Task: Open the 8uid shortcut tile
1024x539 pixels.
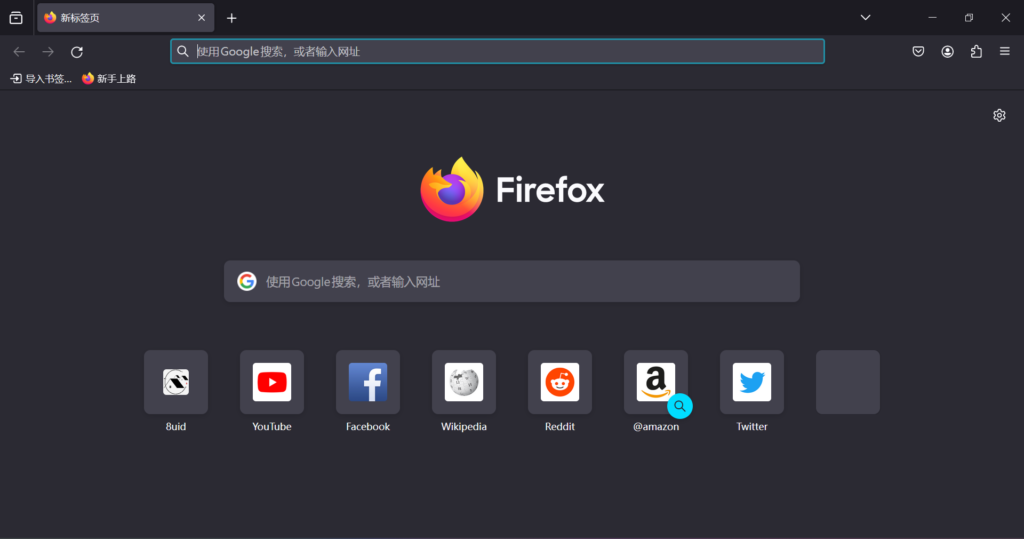Action: click(x=176, y=382)
